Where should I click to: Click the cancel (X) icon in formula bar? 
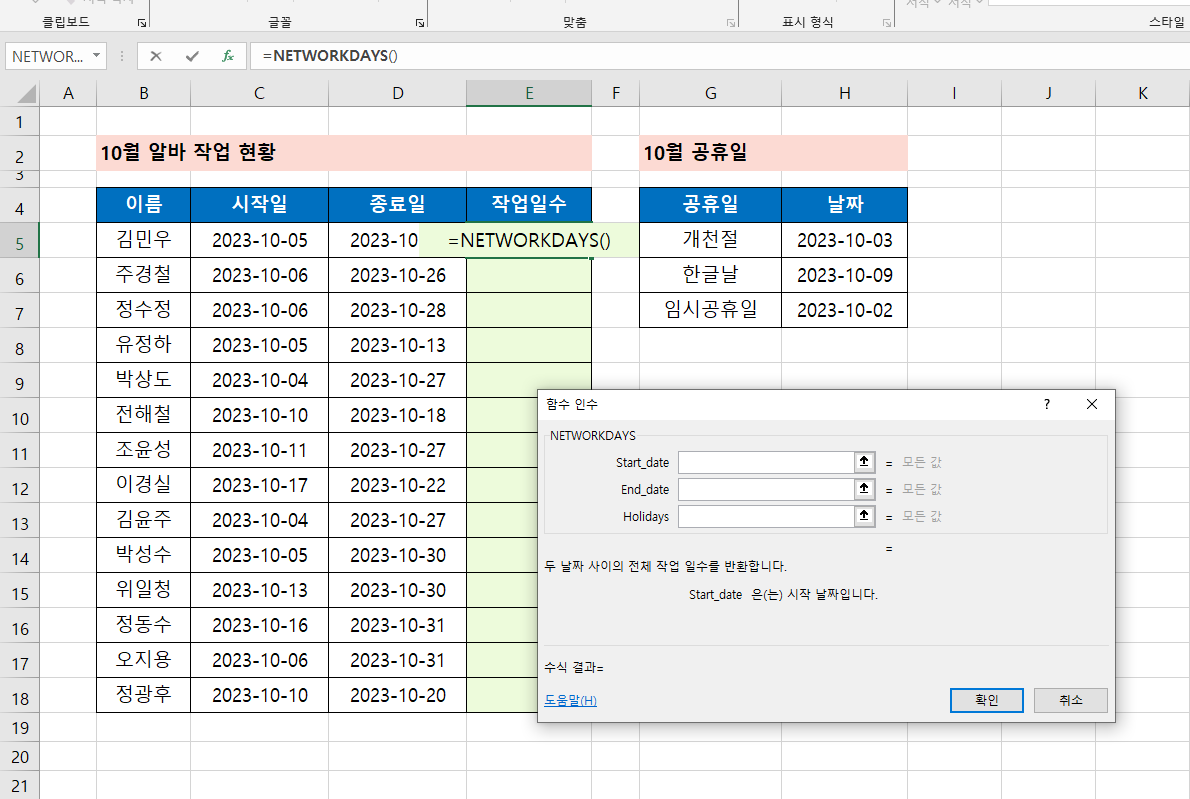click(156, 56)
